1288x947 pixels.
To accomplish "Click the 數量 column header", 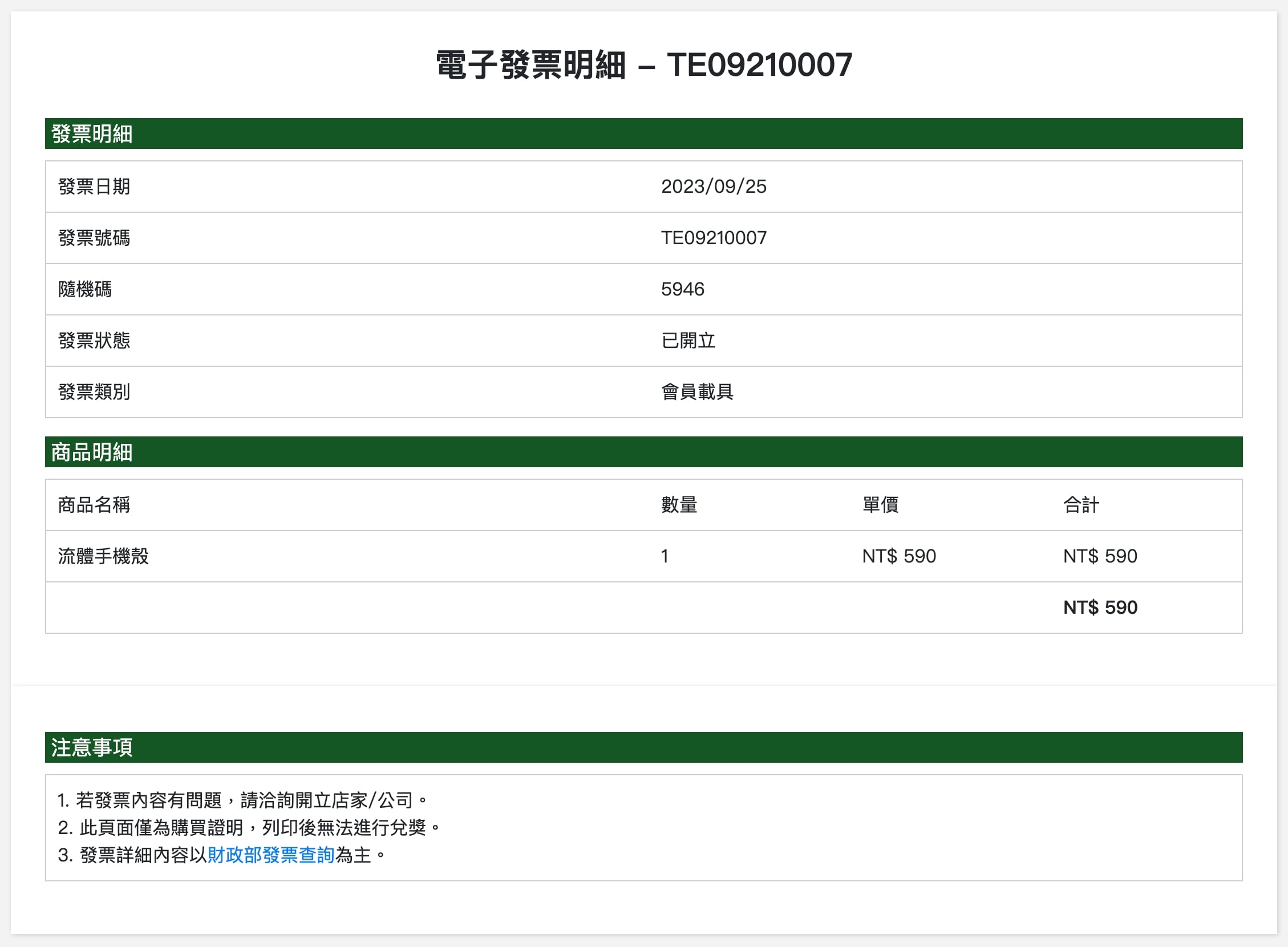I will click(679, 504).
